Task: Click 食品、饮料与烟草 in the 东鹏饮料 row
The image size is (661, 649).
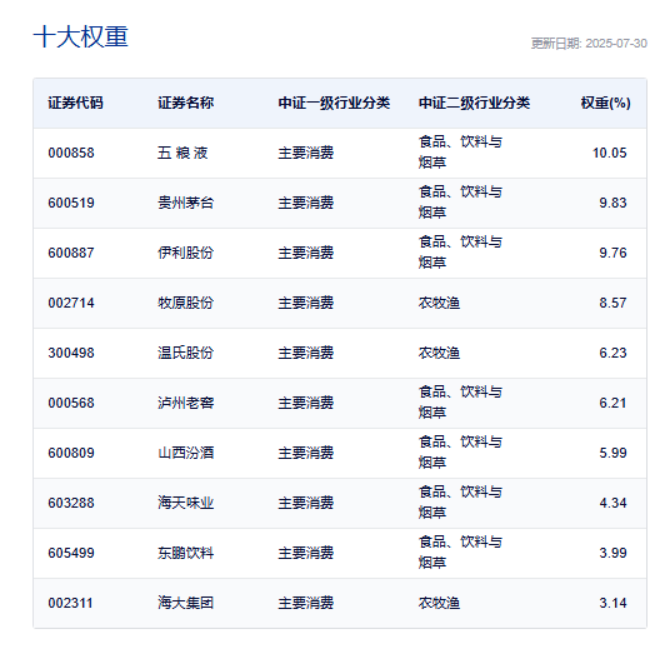Action: 460,552
